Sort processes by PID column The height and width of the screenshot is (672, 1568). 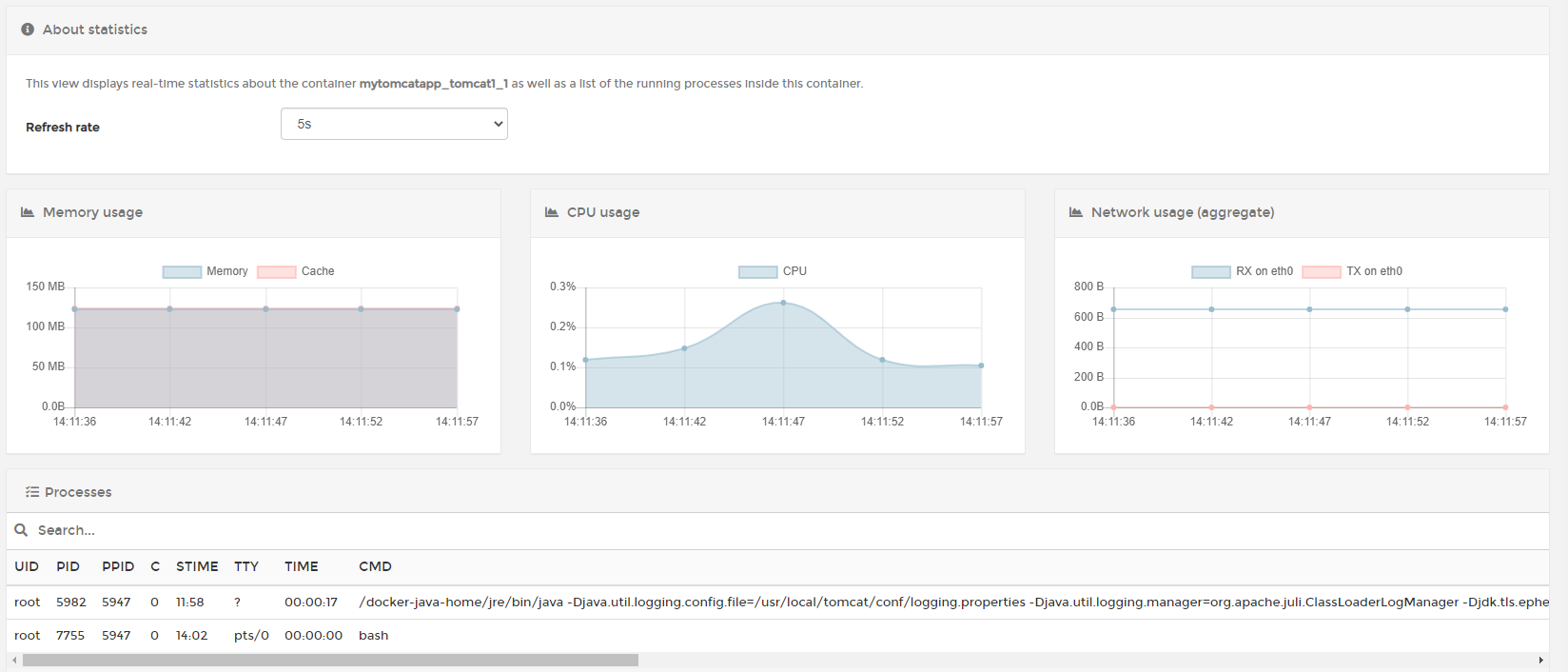pos(68,566)
